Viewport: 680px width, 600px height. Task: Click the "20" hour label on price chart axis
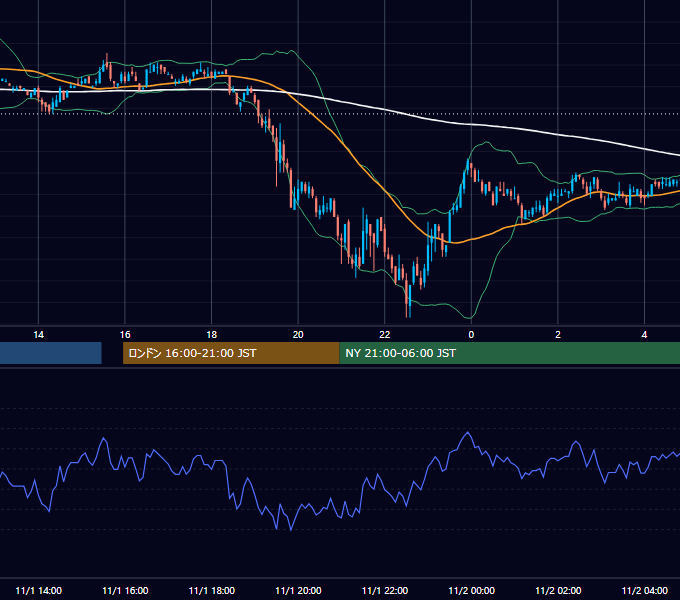(x=298, y=335)
